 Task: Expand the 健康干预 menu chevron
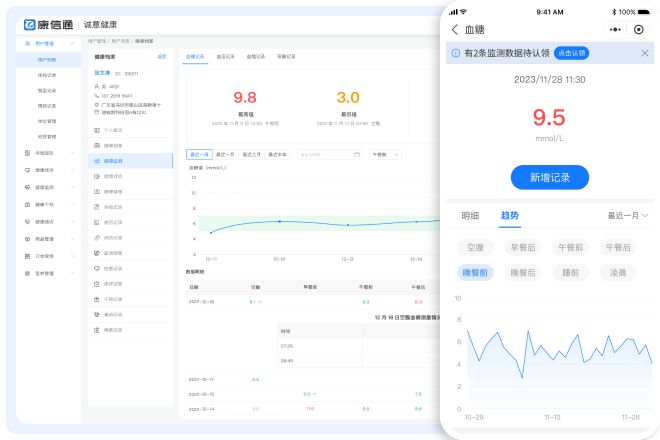point(72,205)
